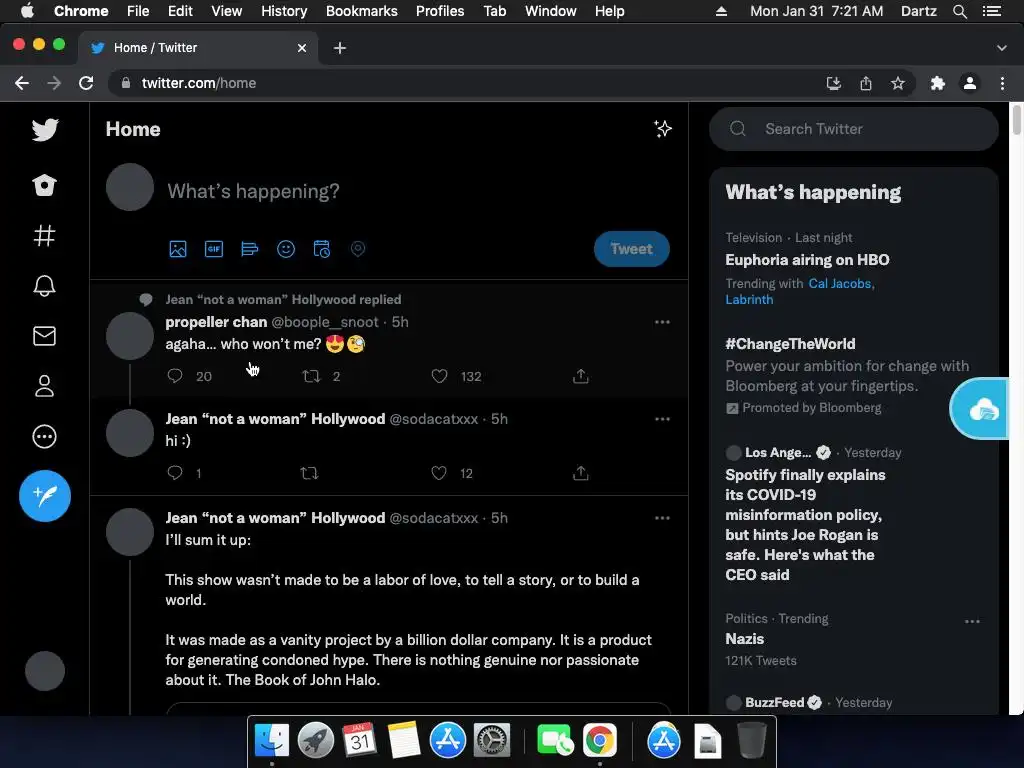Bookmark this page with star icon
1024x768 pixels.
coord(898,83)
